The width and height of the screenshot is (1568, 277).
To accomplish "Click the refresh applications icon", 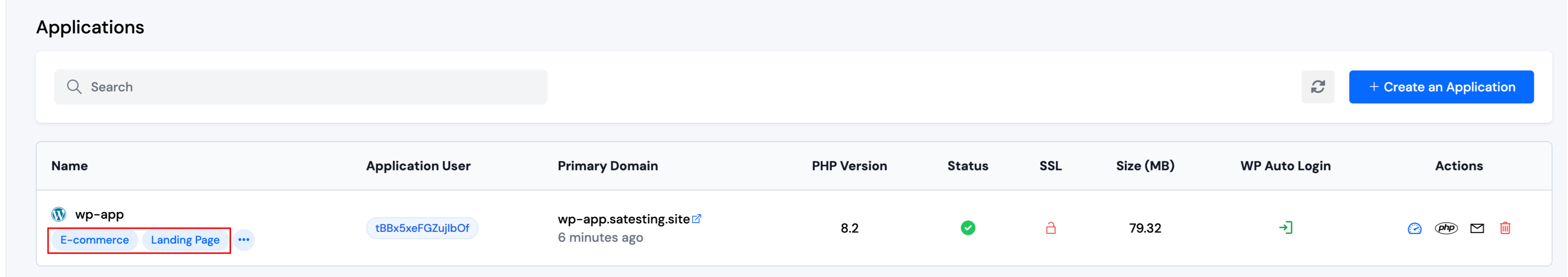I will pos(1317,87).
